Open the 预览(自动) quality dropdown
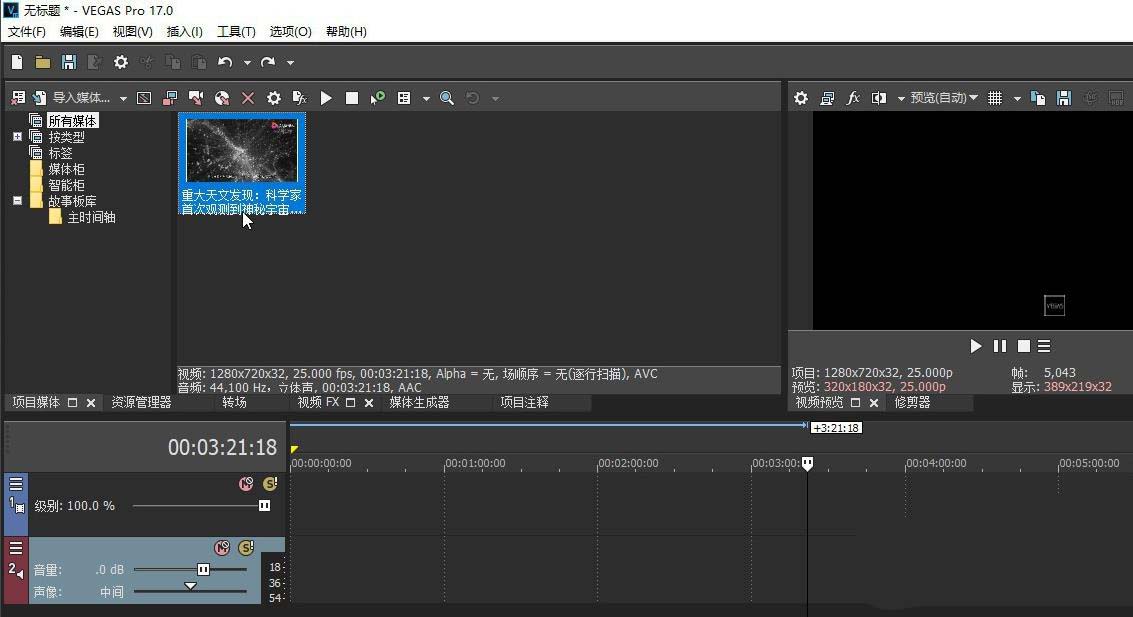This screenshot has width=1133, height=617. tap(944, 98)
